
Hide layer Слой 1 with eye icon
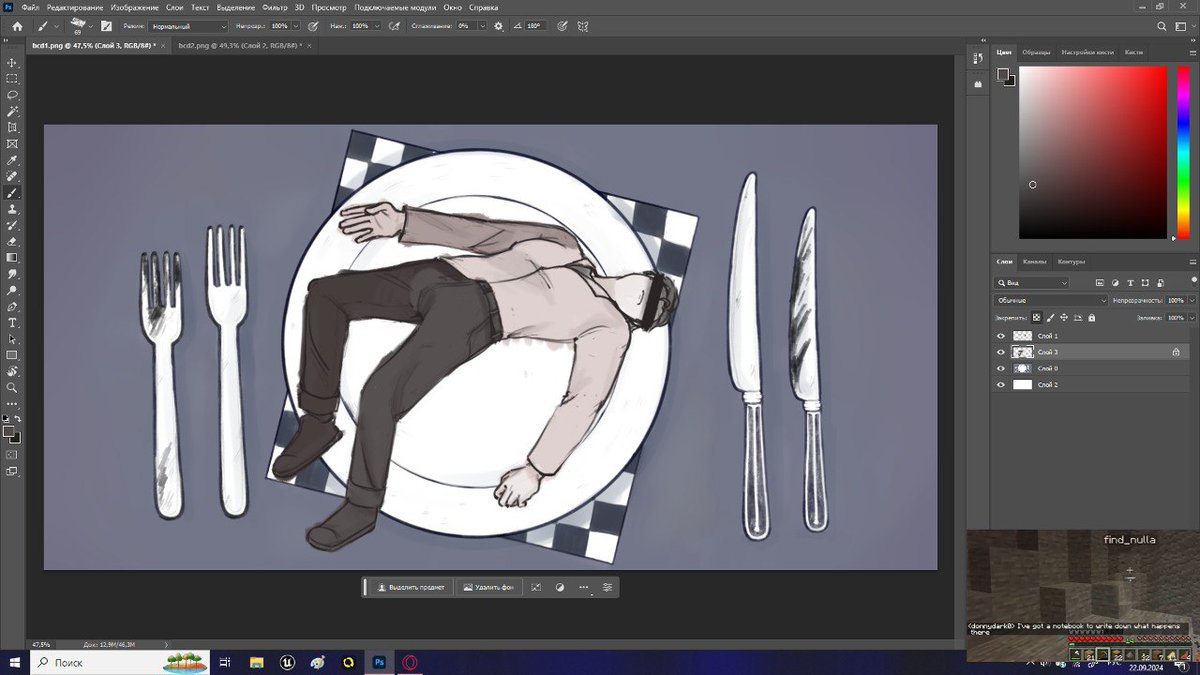1001,336
